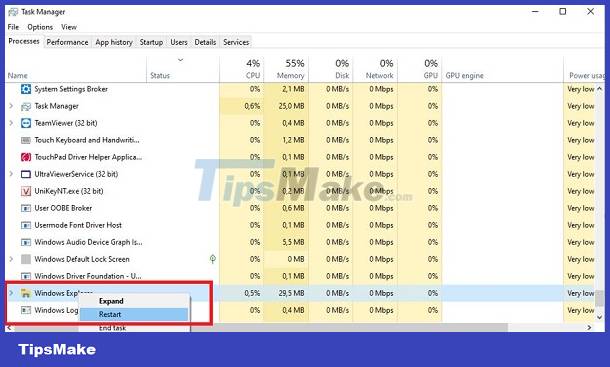Sort by the CPU column header
The height and width of the screenshot is (367, 610).
coord(253,76)
